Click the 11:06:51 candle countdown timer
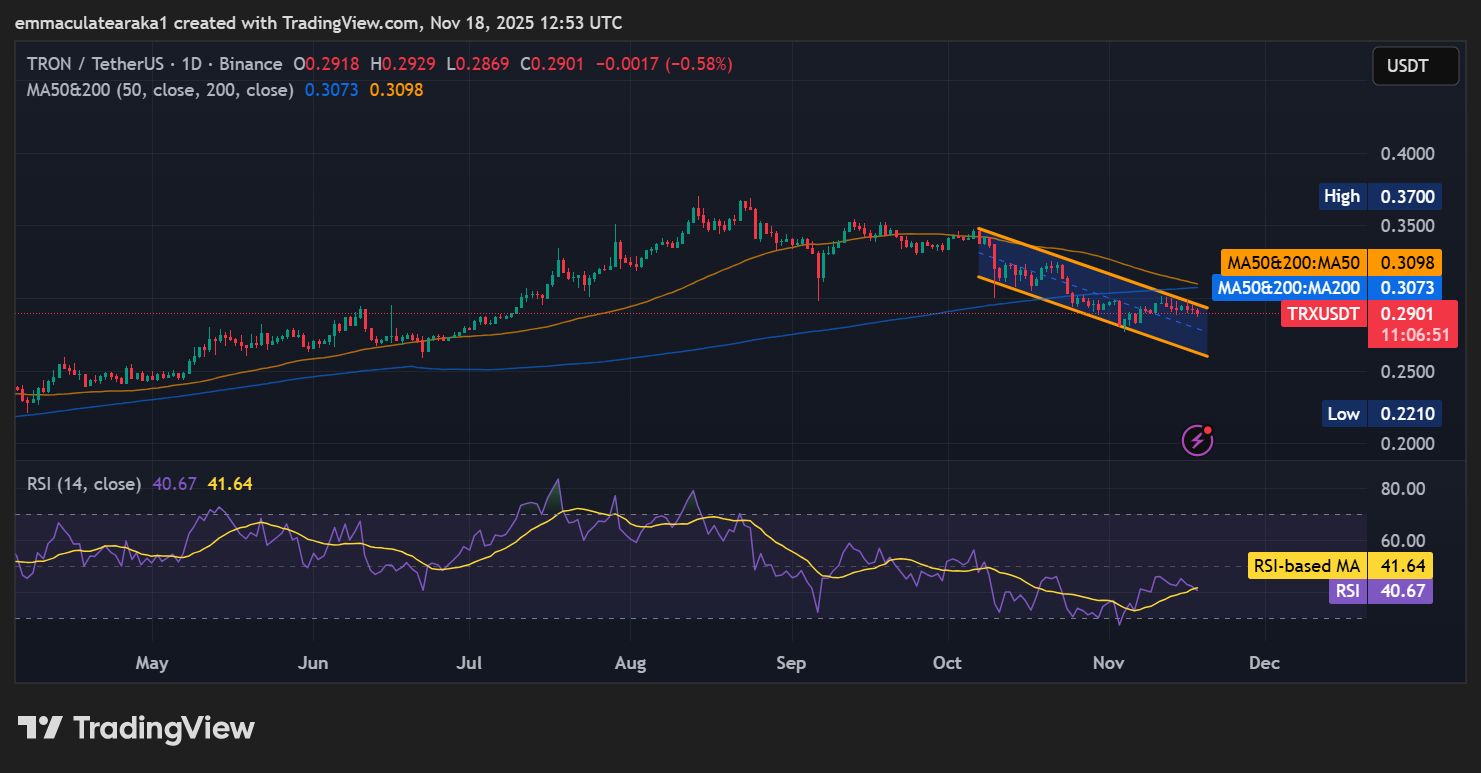Screen dimensions: 1481x773 pos(1416,334)
